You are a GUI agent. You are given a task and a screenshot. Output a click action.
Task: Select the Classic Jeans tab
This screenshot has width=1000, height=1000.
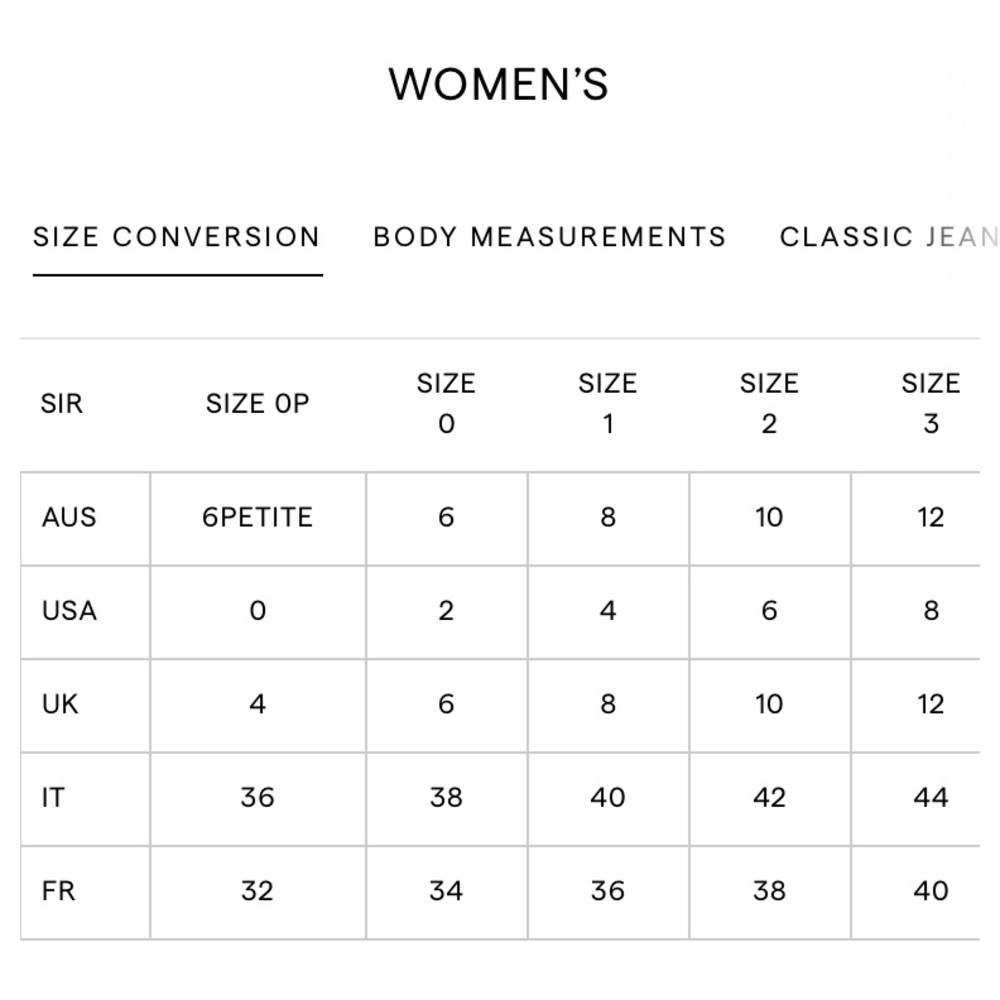pyautogui.click(x=889, y=237)
